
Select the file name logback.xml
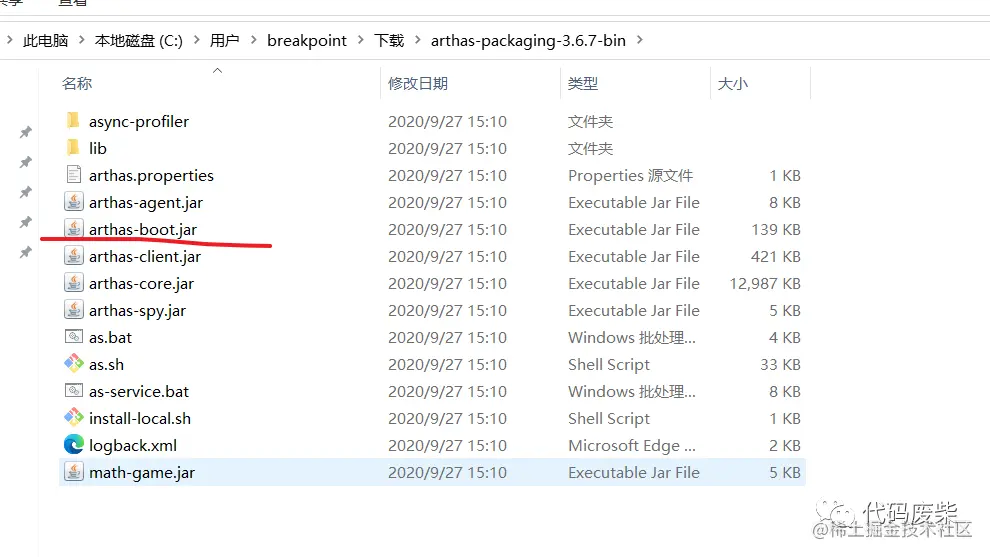pos(133,446)
